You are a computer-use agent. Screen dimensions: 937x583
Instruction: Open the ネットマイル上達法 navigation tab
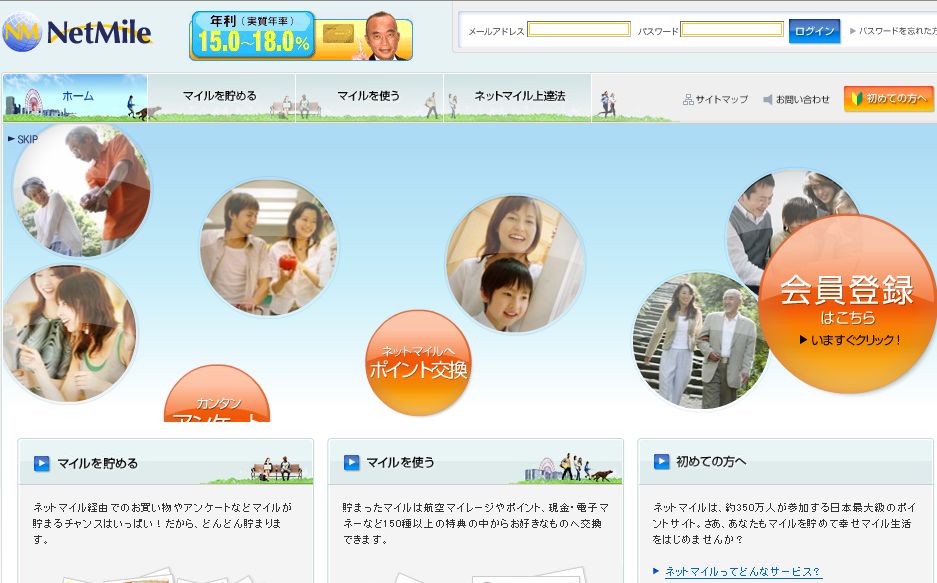coord(518,98)
